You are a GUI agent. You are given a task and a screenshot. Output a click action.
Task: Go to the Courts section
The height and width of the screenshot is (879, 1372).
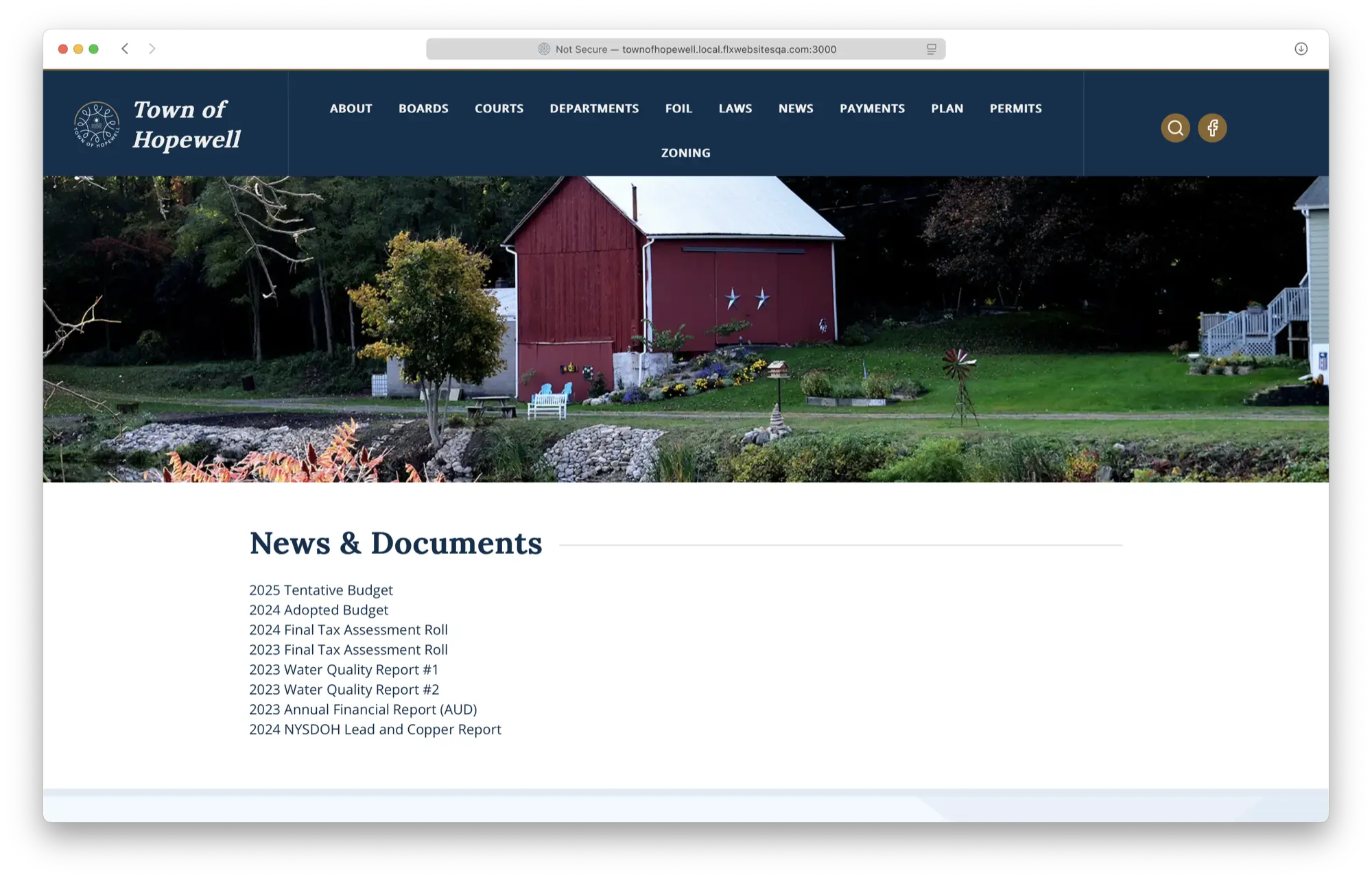(499, 108)
